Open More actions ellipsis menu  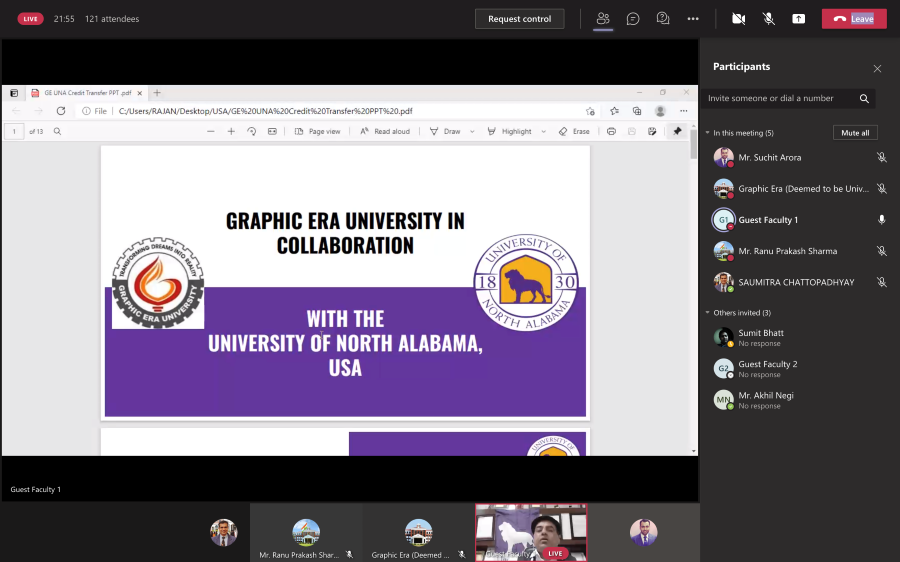coord(693,19)
